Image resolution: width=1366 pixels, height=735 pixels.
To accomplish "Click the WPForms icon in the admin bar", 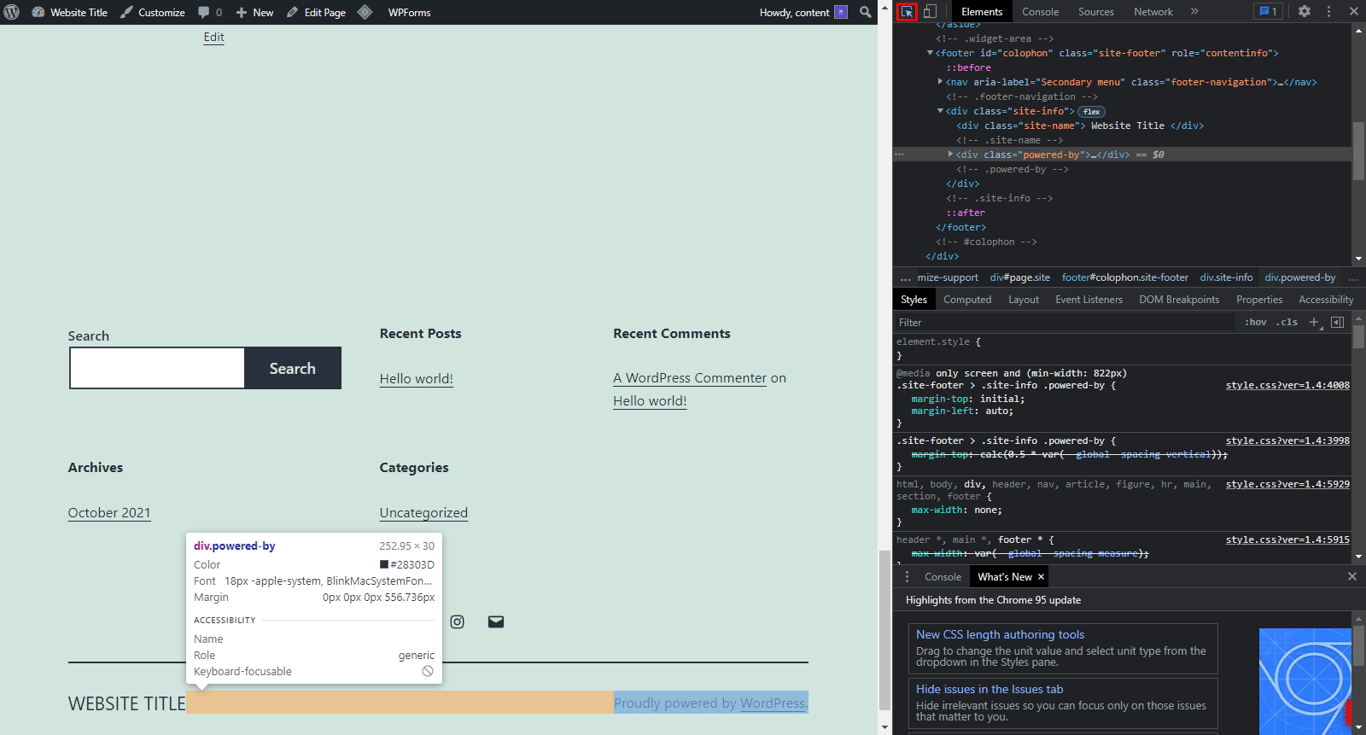I will [x=365, y=12].
